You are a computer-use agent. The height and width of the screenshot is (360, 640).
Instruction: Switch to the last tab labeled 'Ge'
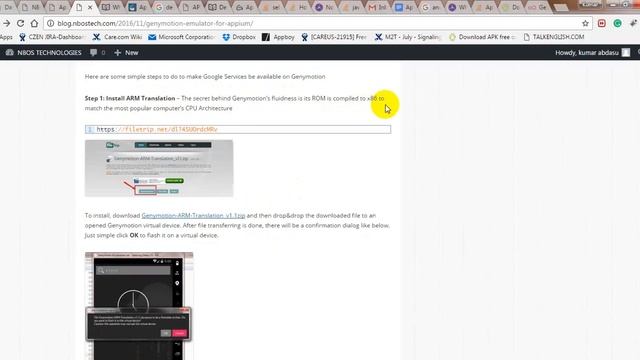(537, 7)
